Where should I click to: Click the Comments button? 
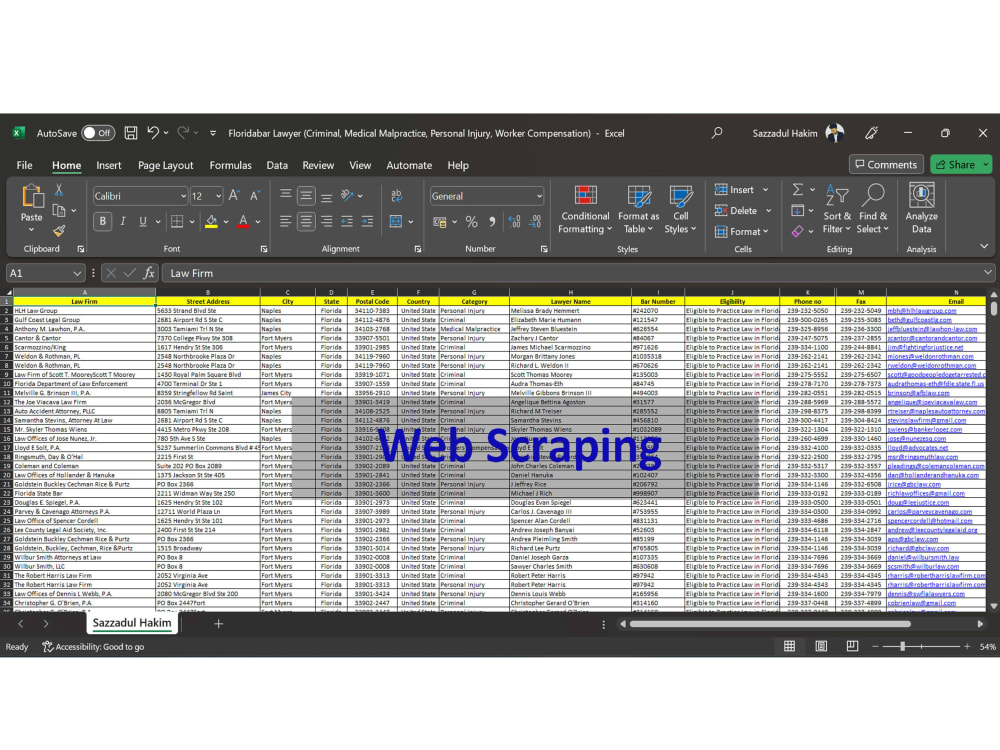click(886, 165)
